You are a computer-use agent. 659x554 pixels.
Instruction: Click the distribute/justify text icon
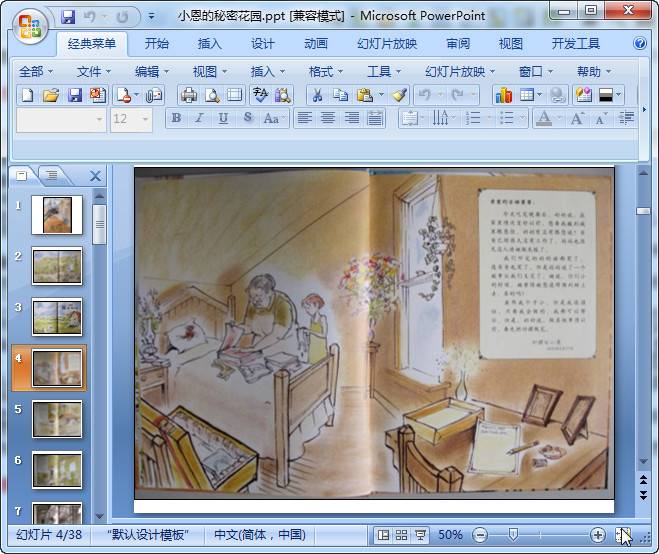(x=375, y=118)
